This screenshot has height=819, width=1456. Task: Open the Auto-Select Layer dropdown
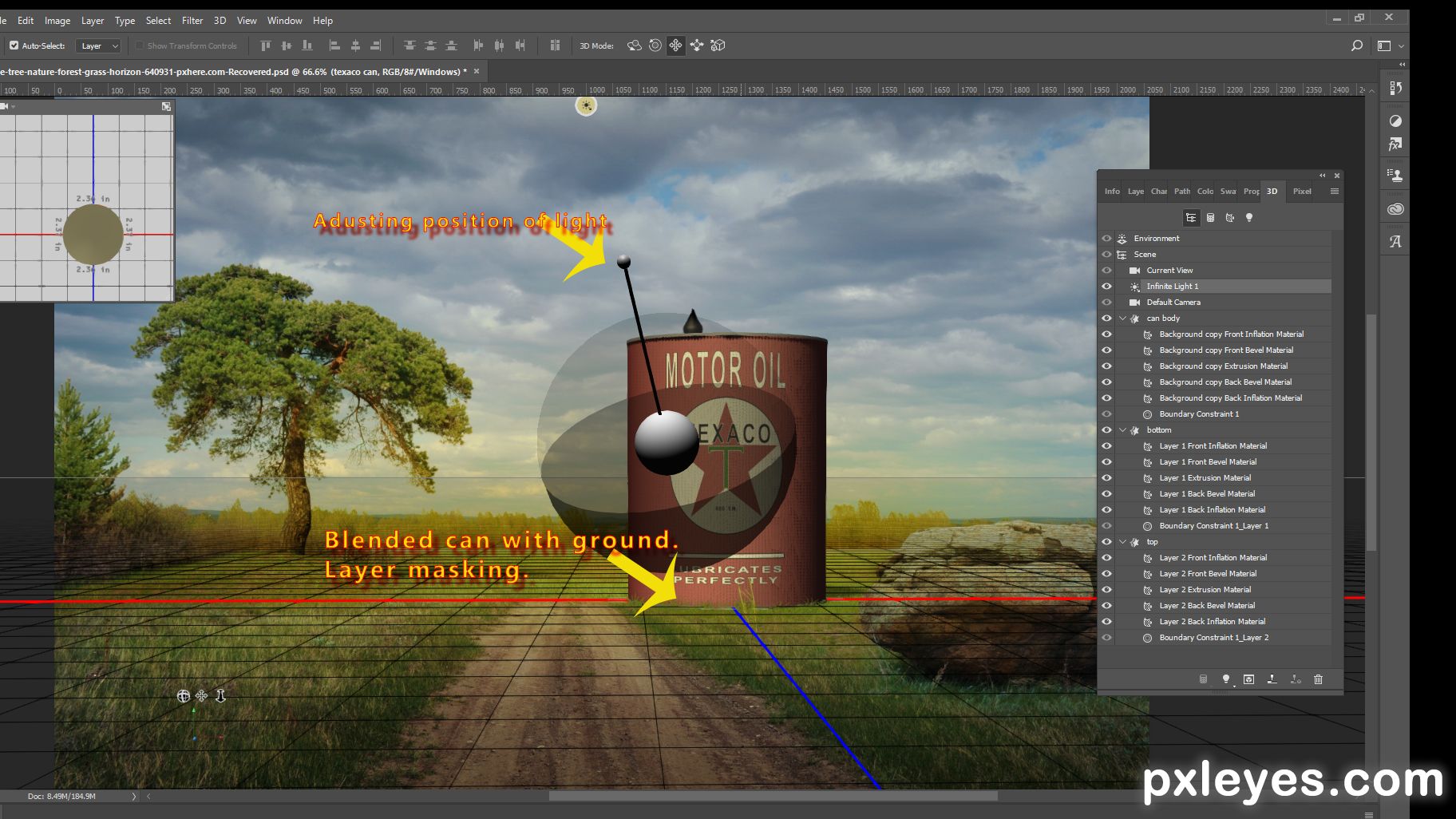[x=98, y=45]
